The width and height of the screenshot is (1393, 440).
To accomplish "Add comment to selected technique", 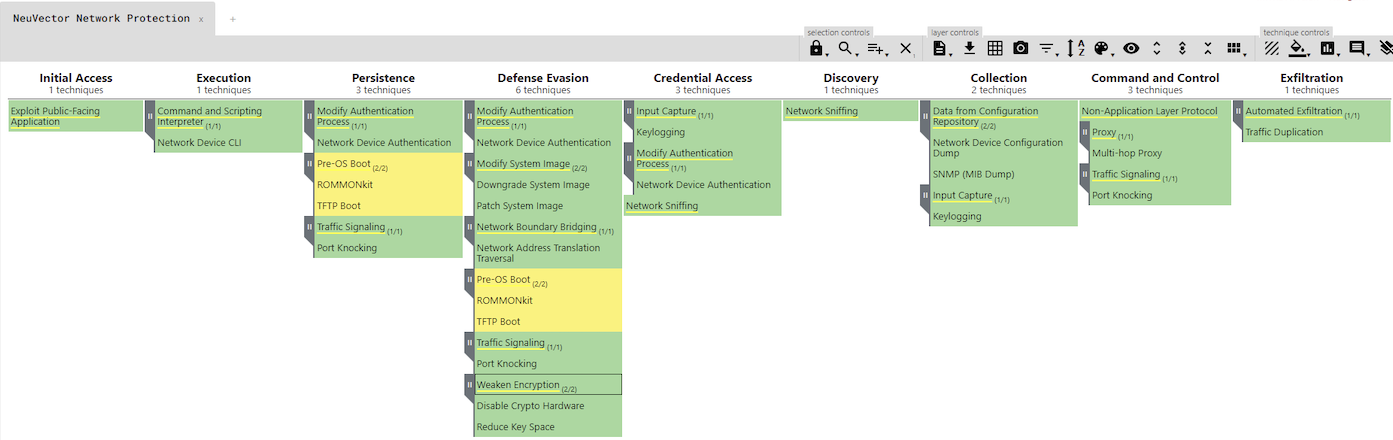I will 1357,48.
